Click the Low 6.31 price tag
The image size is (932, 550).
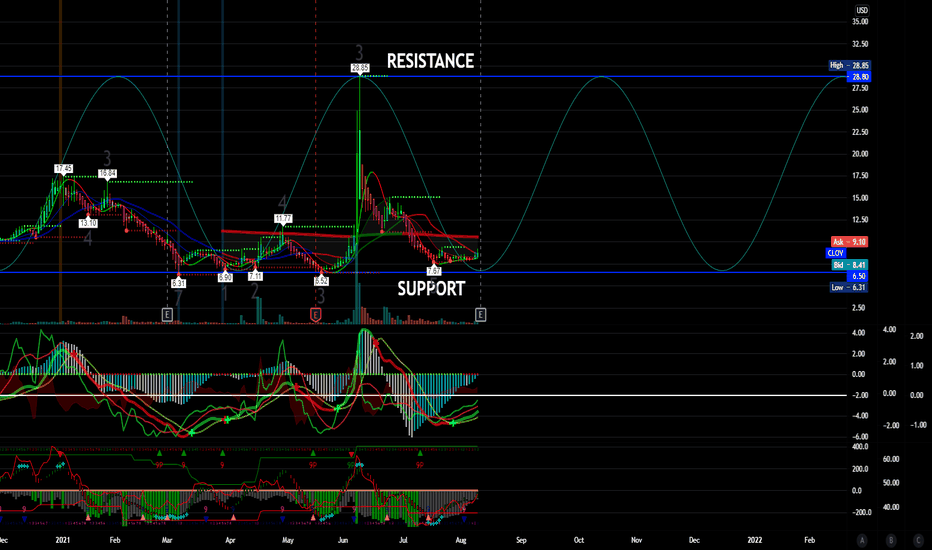coord(849,288)
